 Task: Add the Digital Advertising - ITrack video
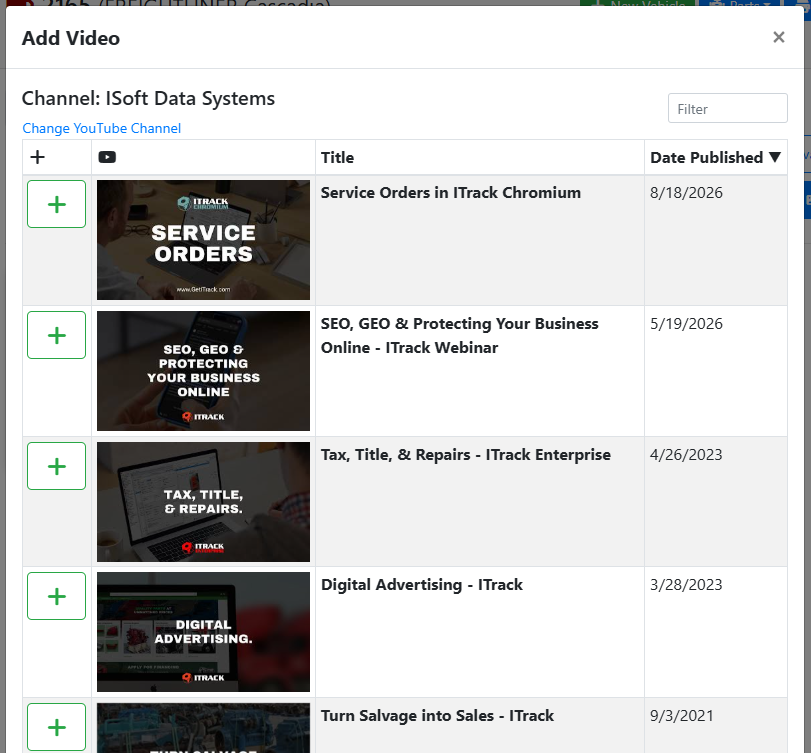(56, 596)
